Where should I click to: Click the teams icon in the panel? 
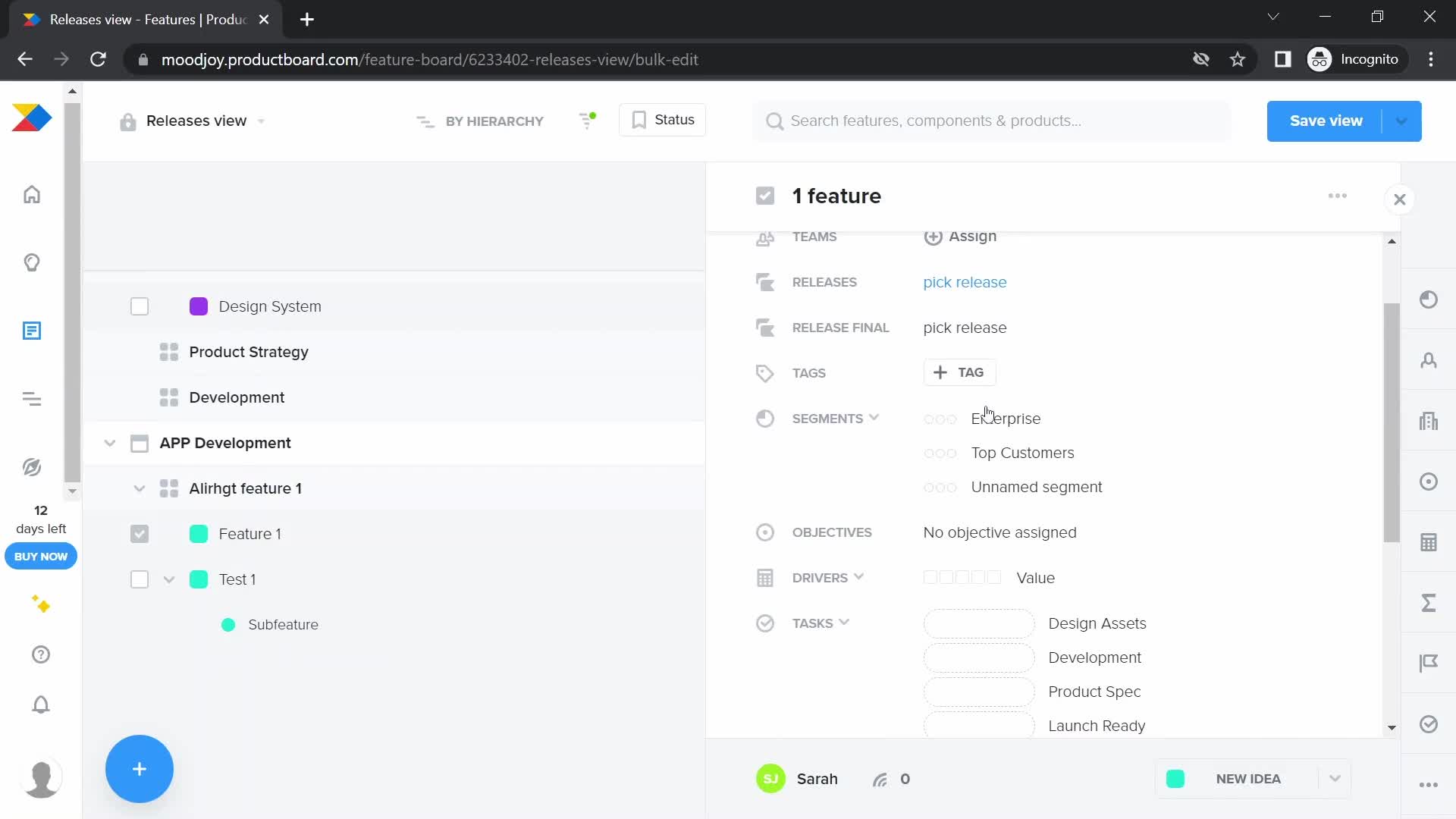tap(765, 237)
